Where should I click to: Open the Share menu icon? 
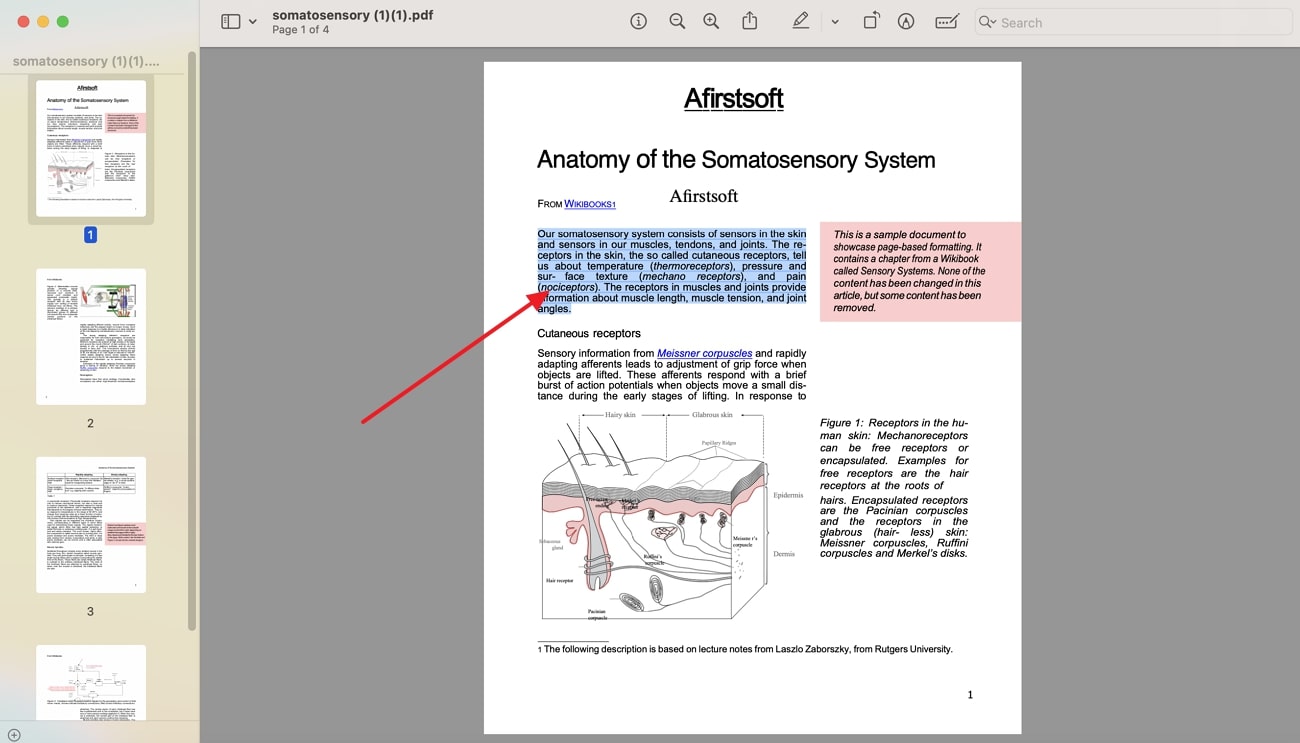[749, 21]
